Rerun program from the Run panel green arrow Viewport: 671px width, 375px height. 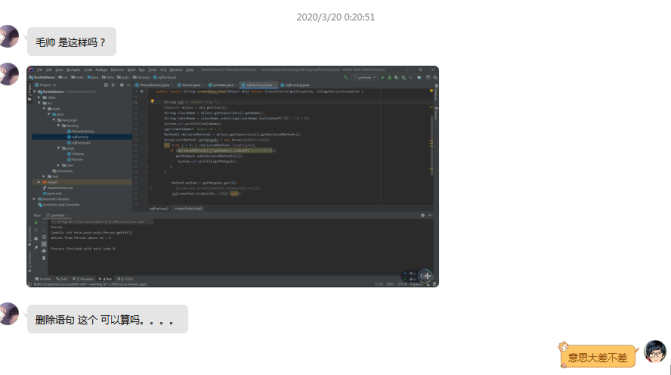tap(36, 223)
